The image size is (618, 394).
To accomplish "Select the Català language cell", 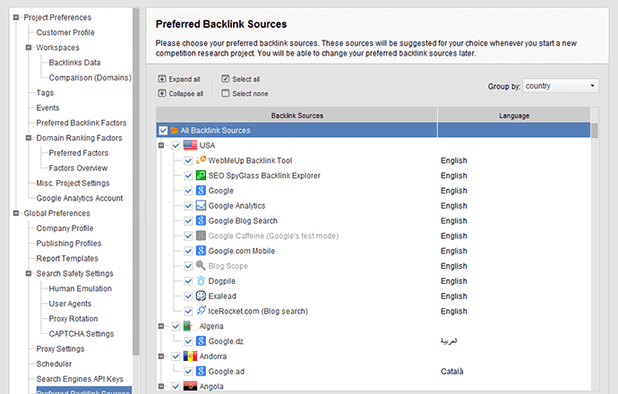I will click(452, 371).
